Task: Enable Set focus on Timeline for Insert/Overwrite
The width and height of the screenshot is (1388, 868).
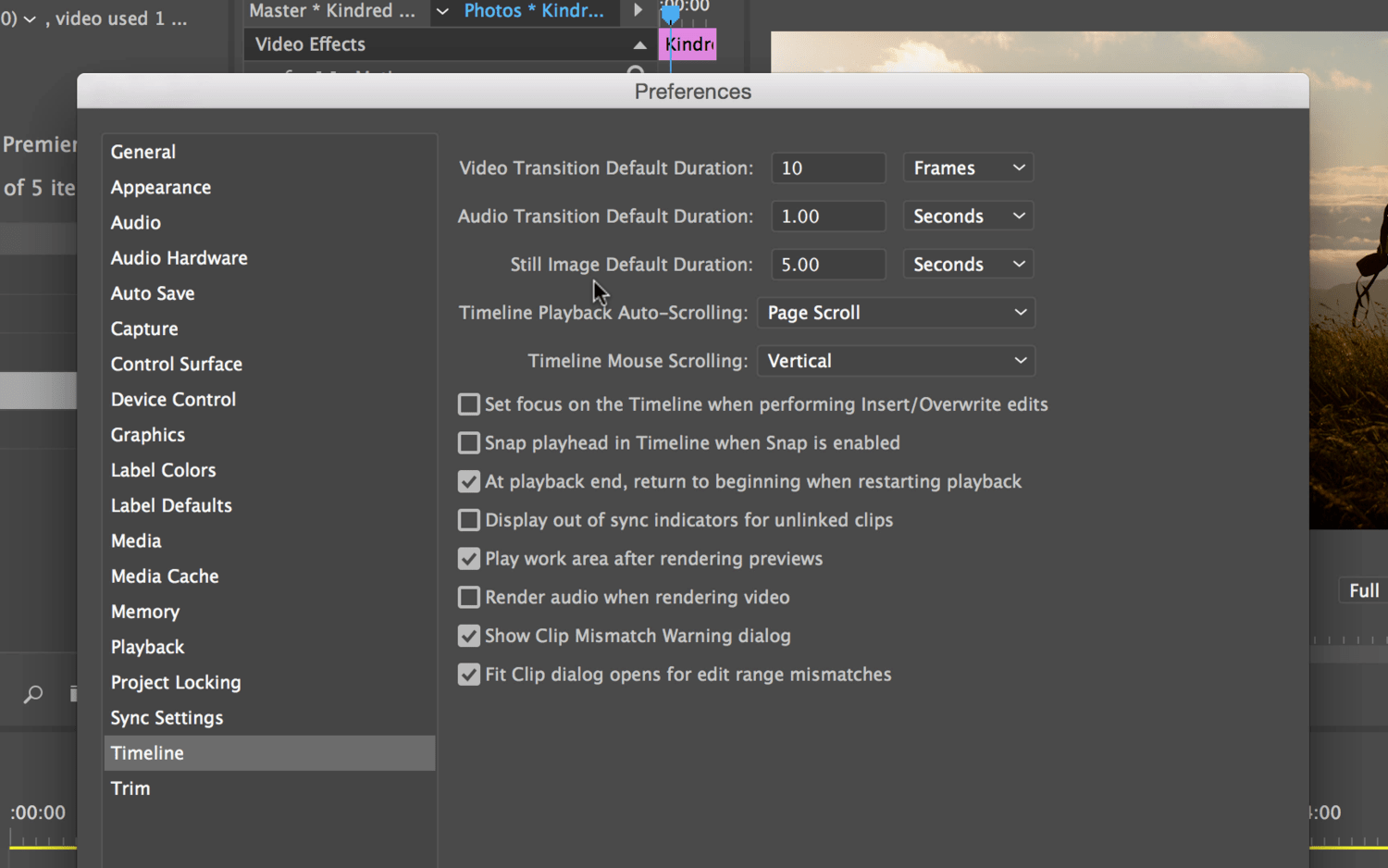Action: tap(469, 404)
